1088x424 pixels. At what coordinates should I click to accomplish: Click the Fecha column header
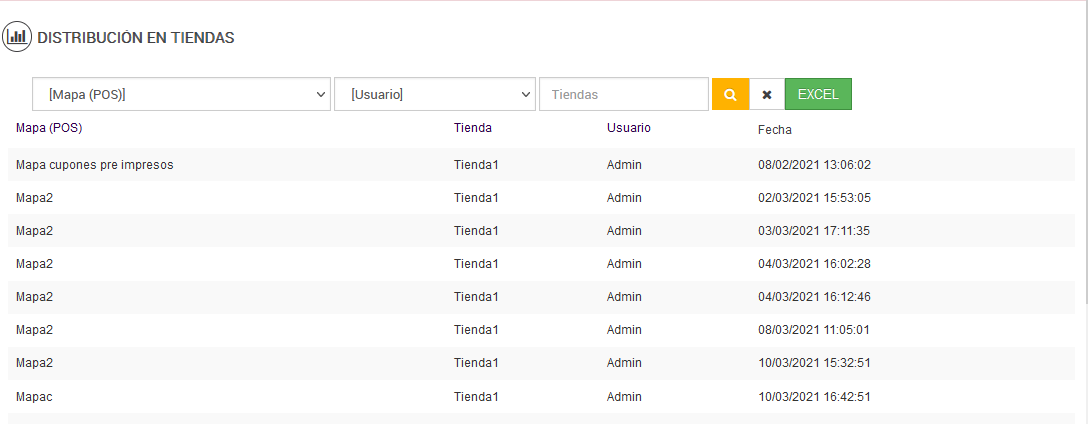point(775,129)
